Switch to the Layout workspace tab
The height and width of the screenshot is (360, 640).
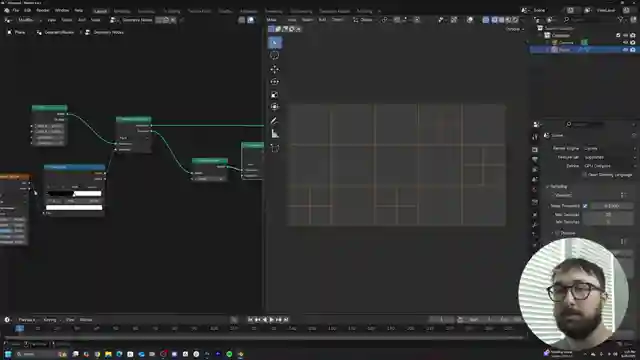pos(100,11)
